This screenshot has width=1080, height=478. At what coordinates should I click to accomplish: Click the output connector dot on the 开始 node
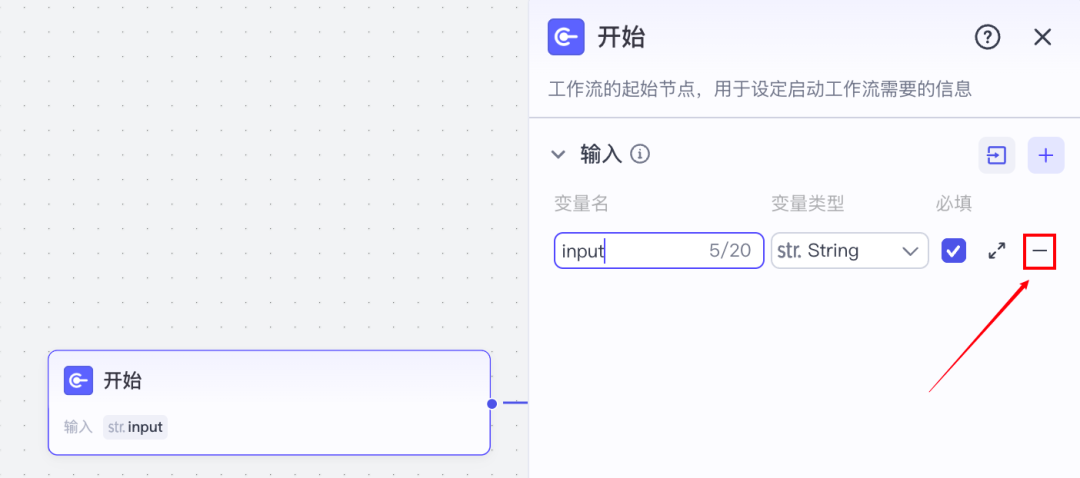492,403
